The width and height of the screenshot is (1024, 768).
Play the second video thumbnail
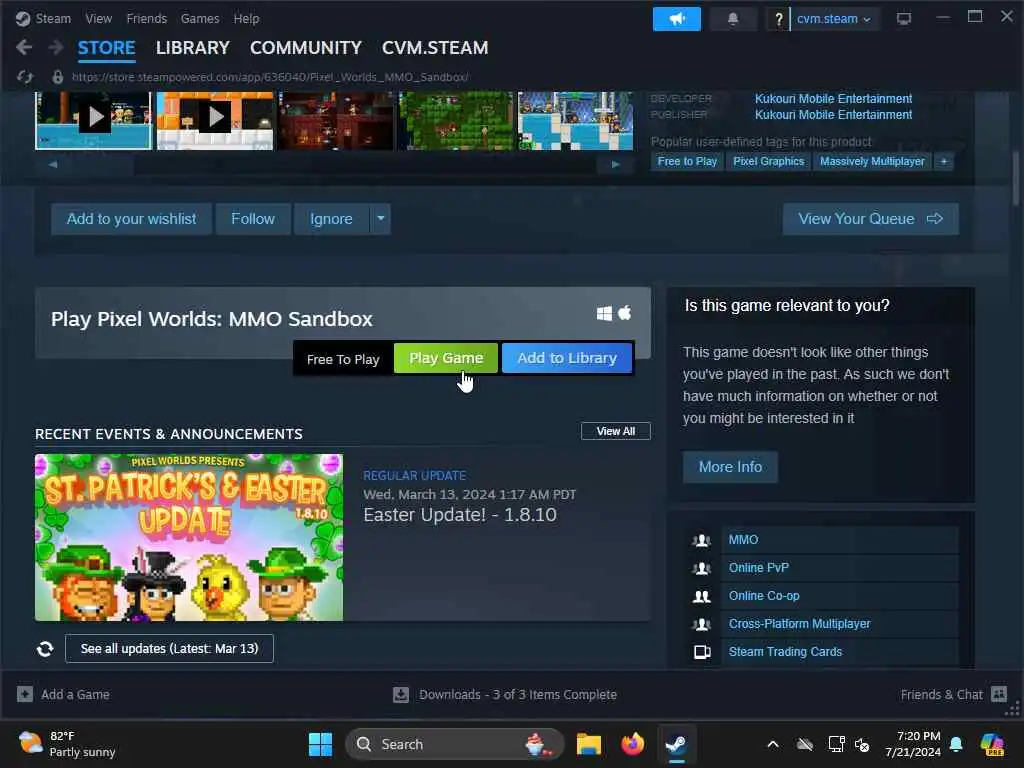coord(215,120)
